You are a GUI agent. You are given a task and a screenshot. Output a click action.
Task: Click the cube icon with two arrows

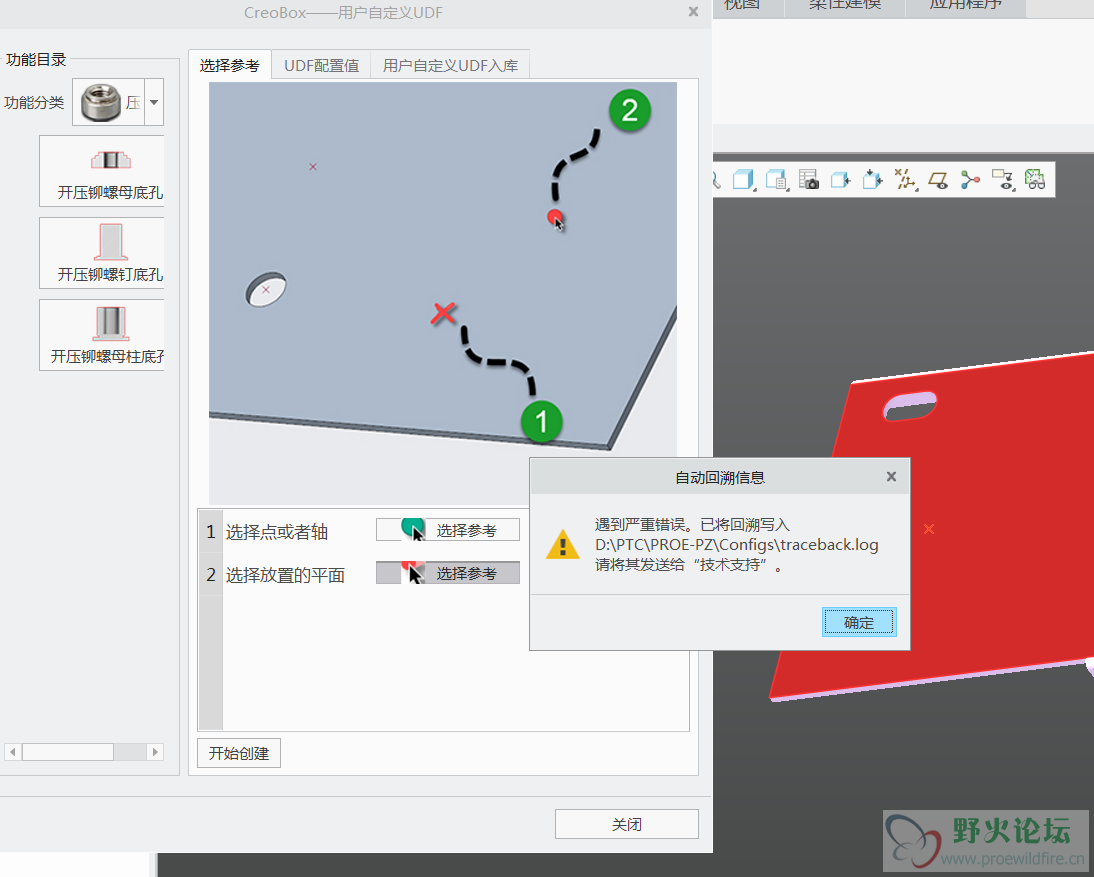(872, 180)
